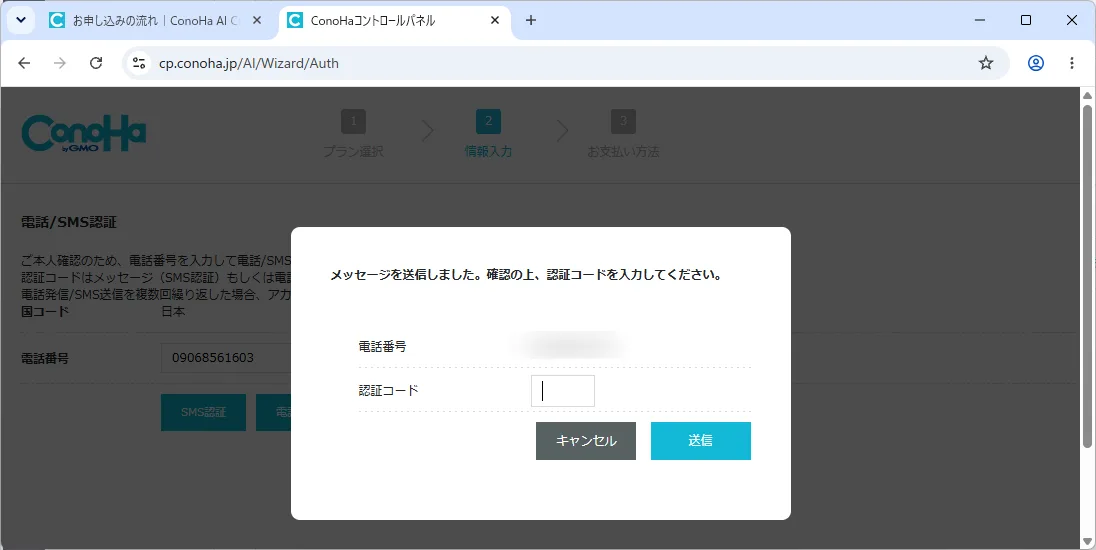1096x550 pixels.
Task: Click the browser forward arrow
Action: click(x=60, y=63)
